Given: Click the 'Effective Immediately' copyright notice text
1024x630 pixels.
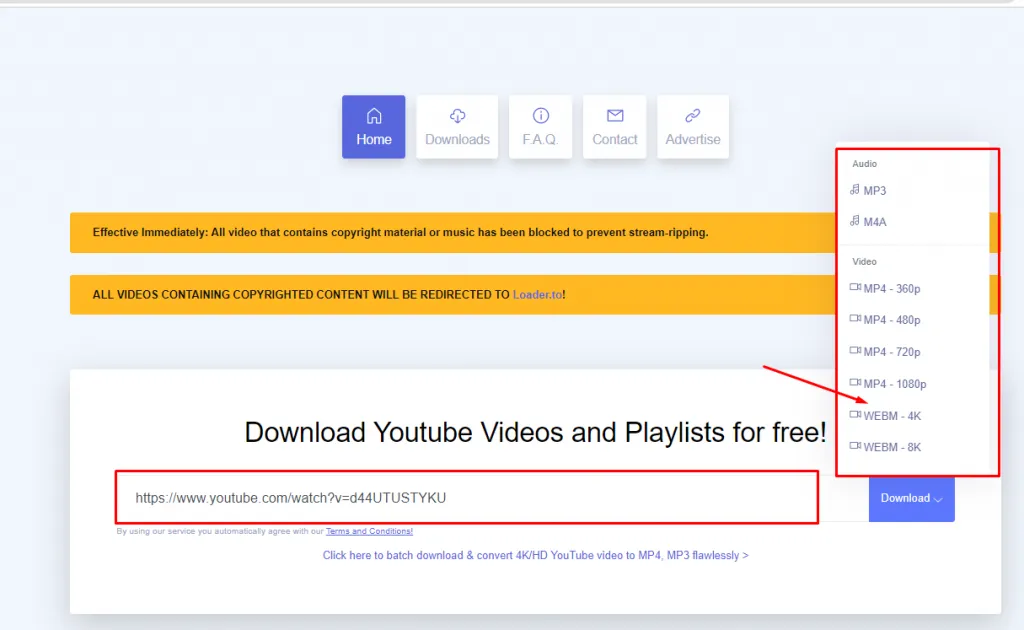Looking at the screenshot, I should (x=400, y=232).
